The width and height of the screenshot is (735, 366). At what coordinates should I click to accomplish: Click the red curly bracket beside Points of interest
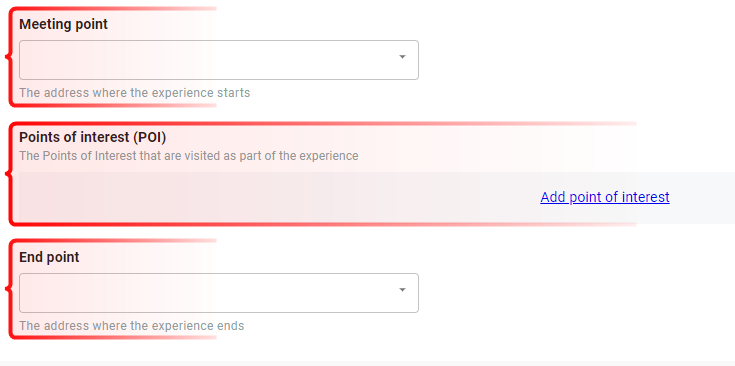pyautogui.click(x=9, y=173)
